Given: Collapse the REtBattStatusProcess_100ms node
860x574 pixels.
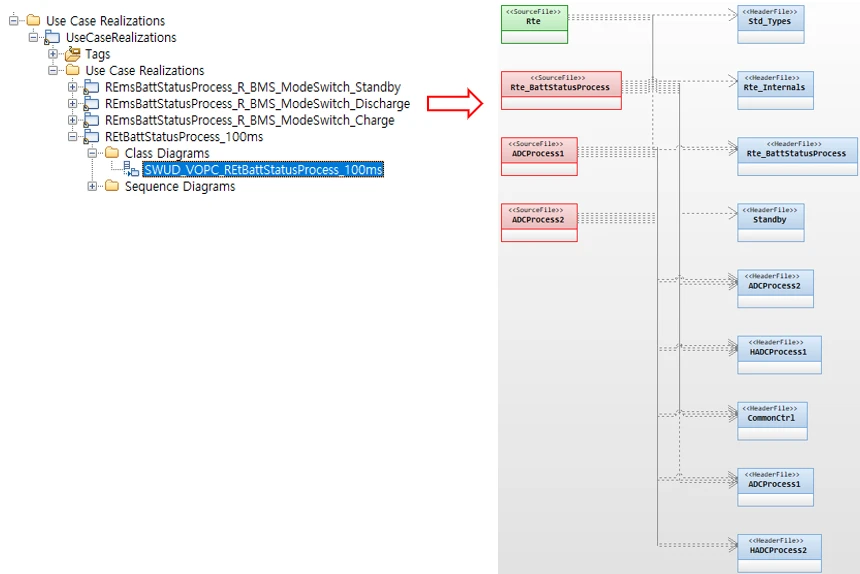Looking at the screenshot, I should click(x=72, y=137).
